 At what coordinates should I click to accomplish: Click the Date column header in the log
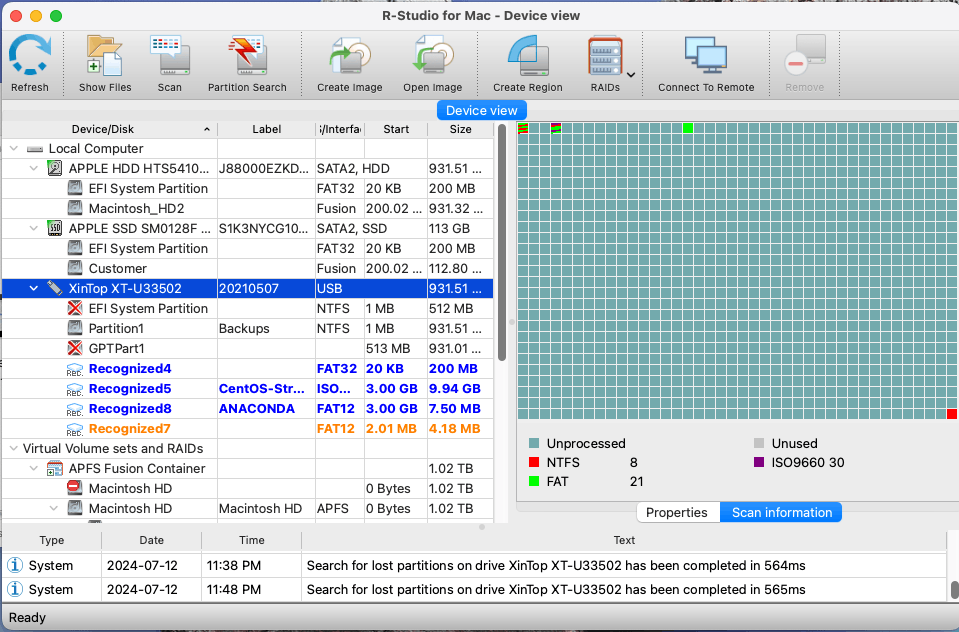[152, 540]
